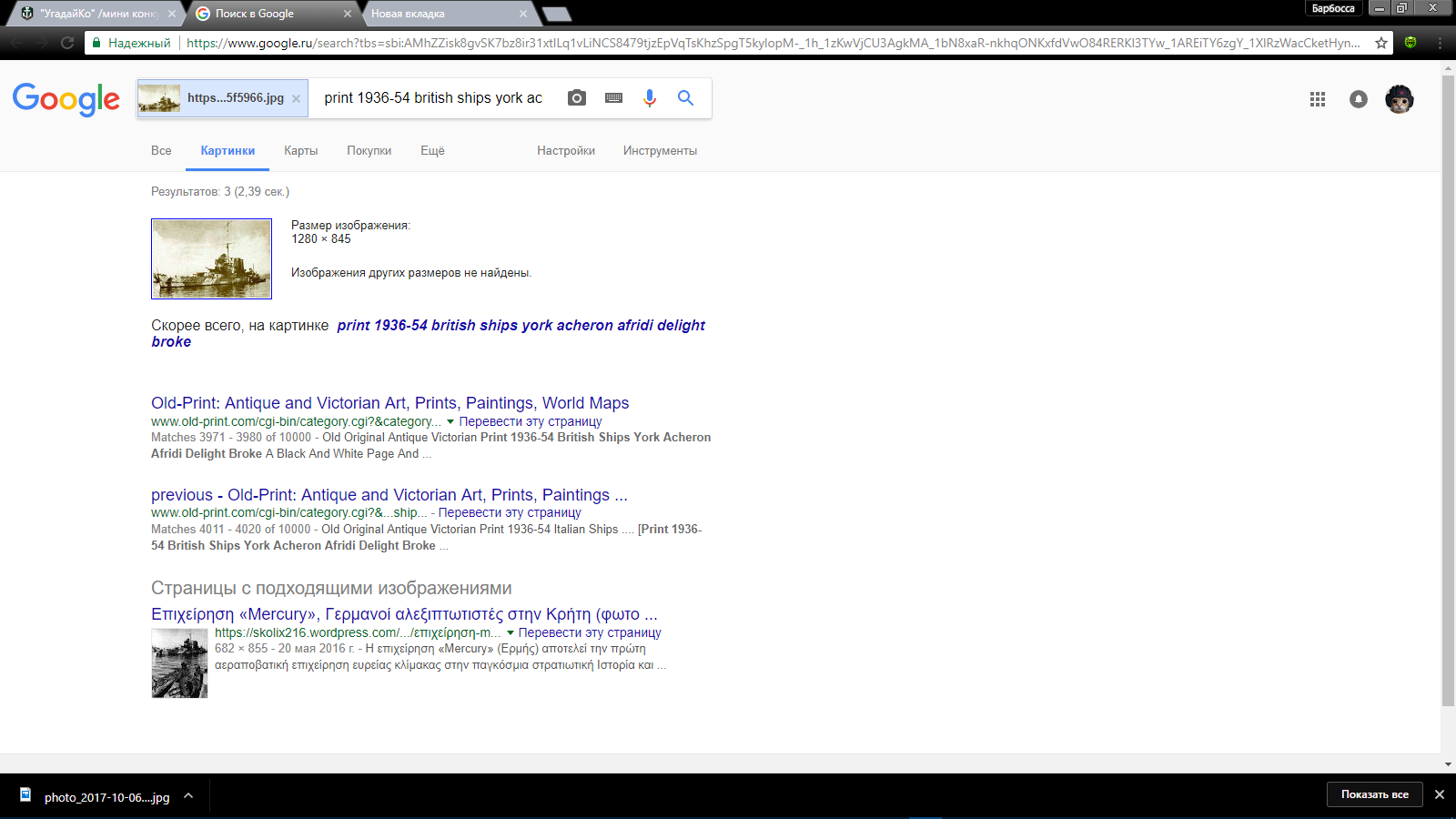Screen dimensions: 1456x819
Task: Click in the search text field
Action: pyautogui.click(x=433, y=98)
